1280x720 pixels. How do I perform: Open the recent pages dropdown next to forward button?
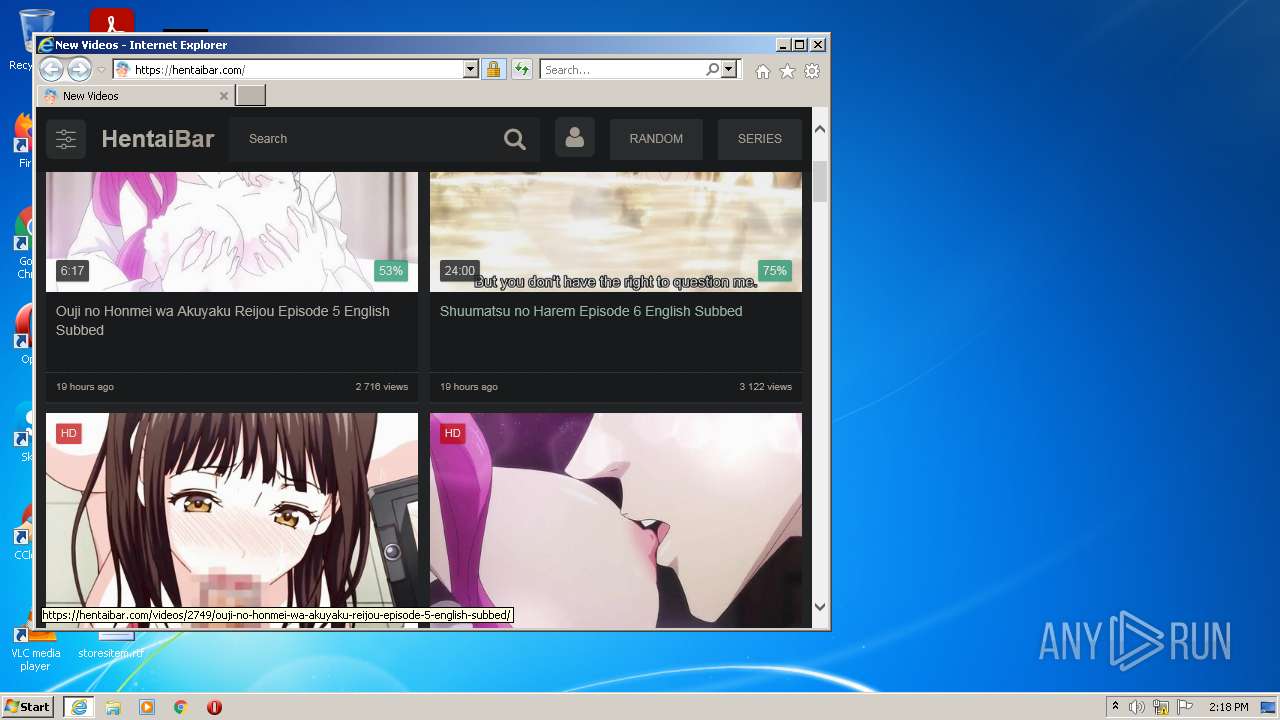coord(101,70)
